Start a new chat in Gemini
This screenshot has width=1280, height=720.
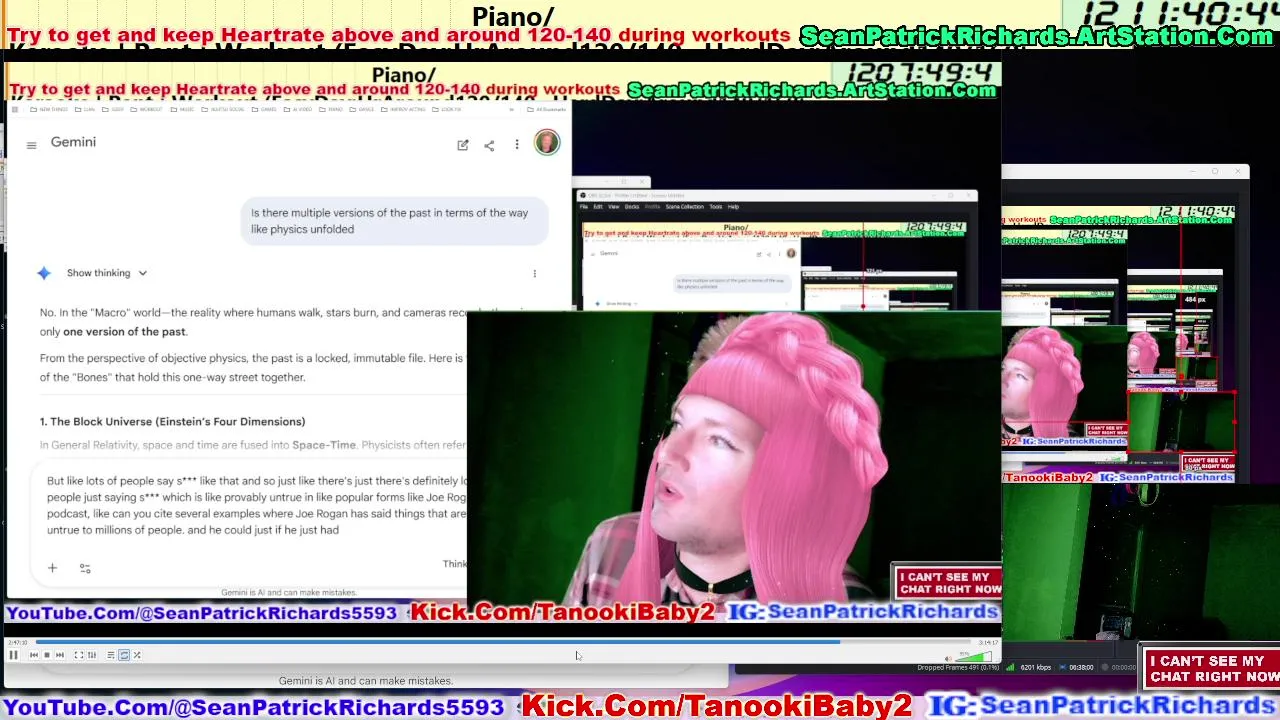coord(462,145)
